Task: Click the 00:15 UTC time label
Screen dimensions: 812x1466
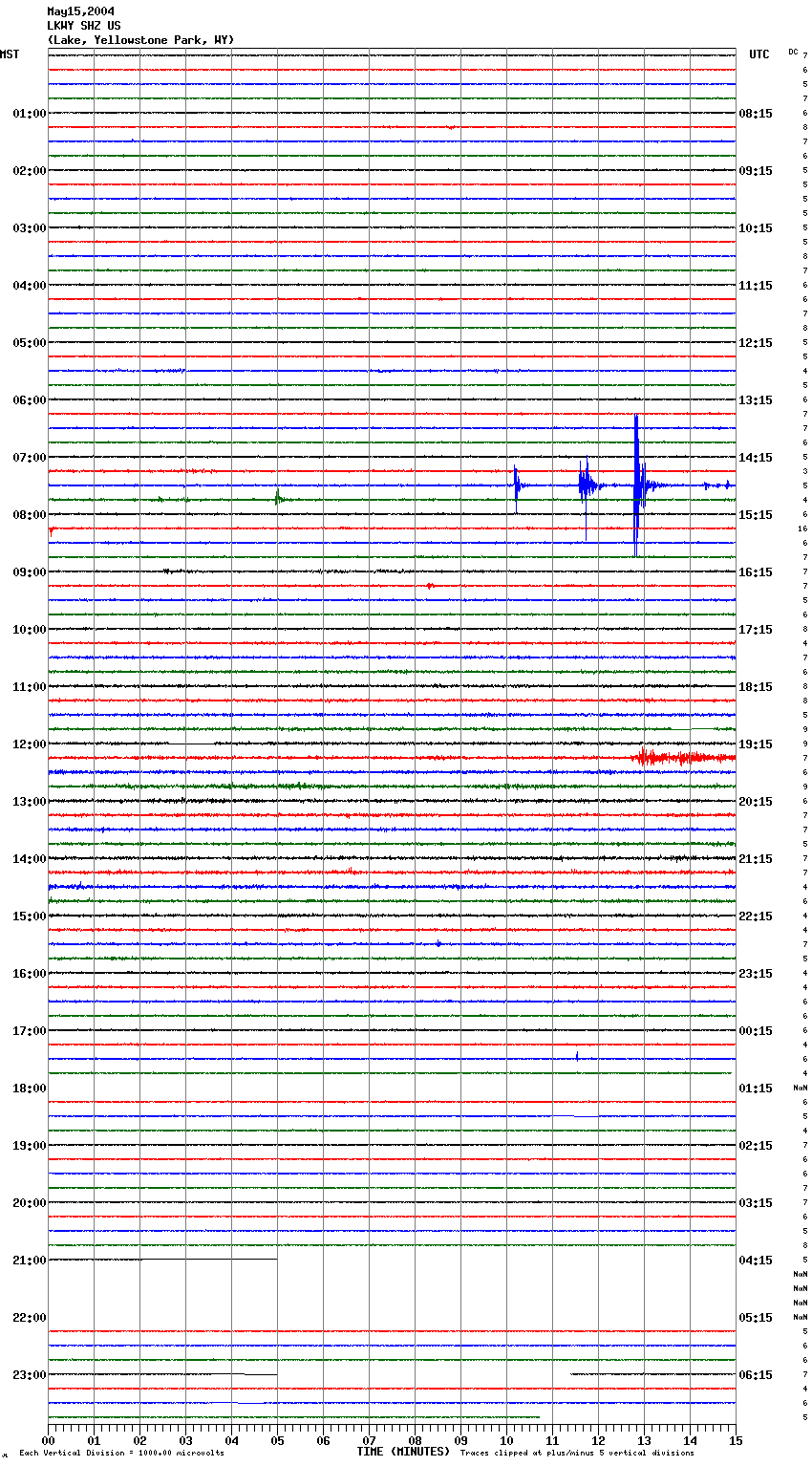Action: (x=756, y=1031)
